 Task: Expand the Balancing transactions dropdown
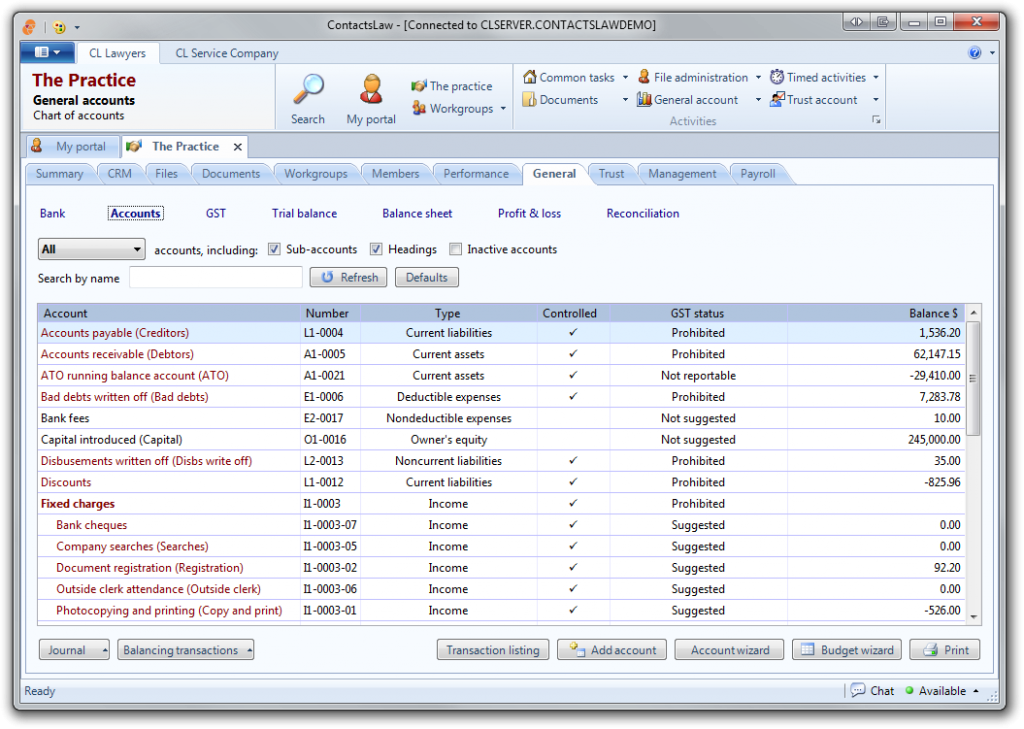(x=185, y=650)
